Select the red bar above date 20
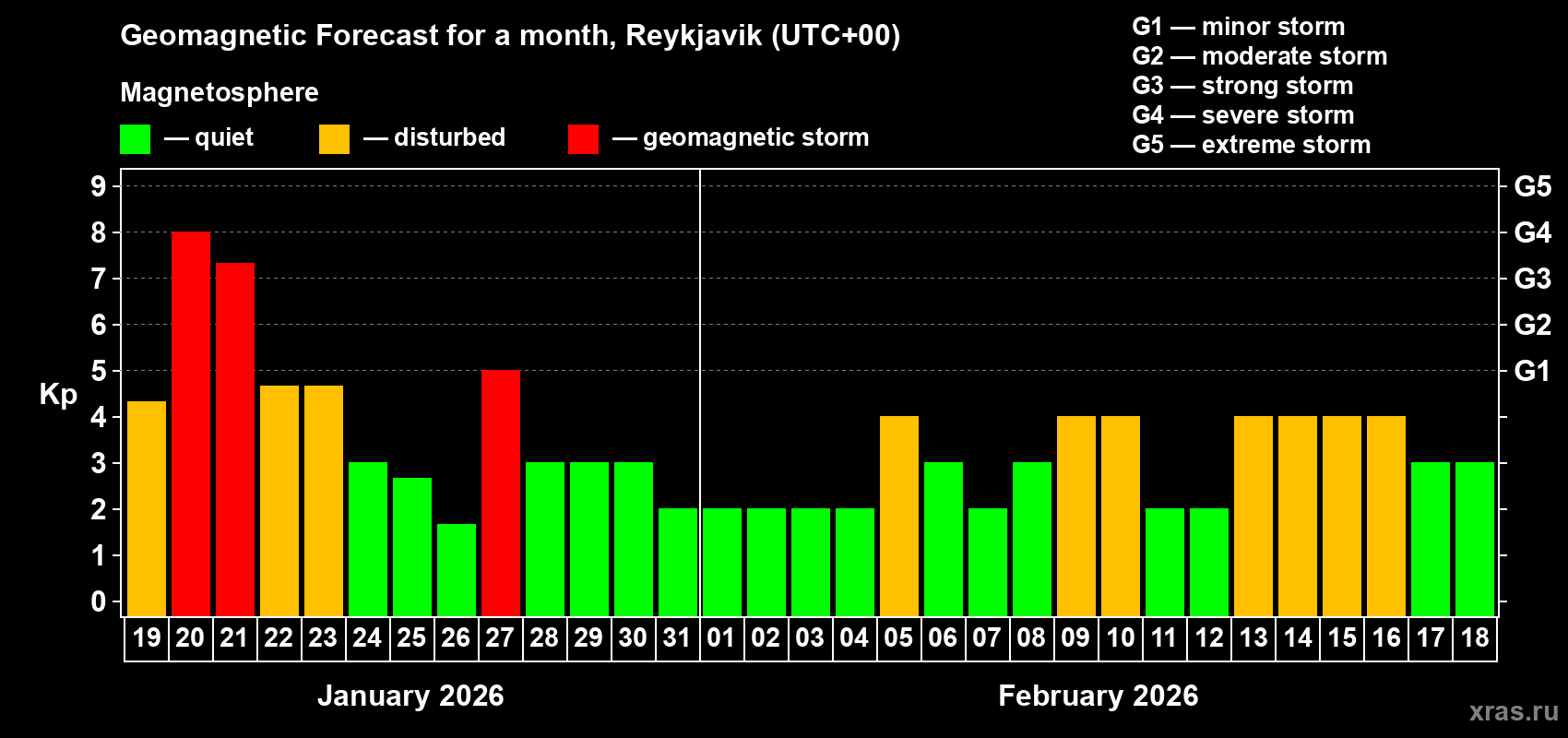The height and width of the screenshot is (738, 1568). [x=191, y=424]
